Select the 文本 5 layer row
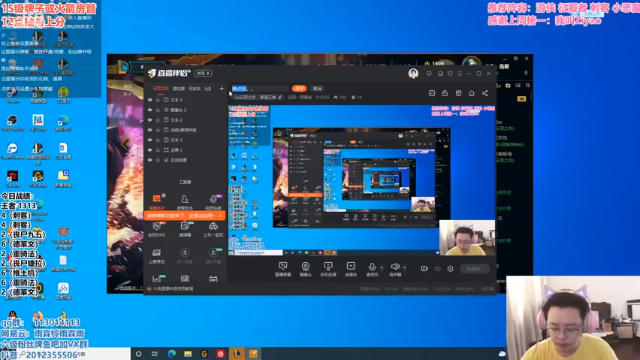The width and height of the screenshot is (640, 360). 185,100
